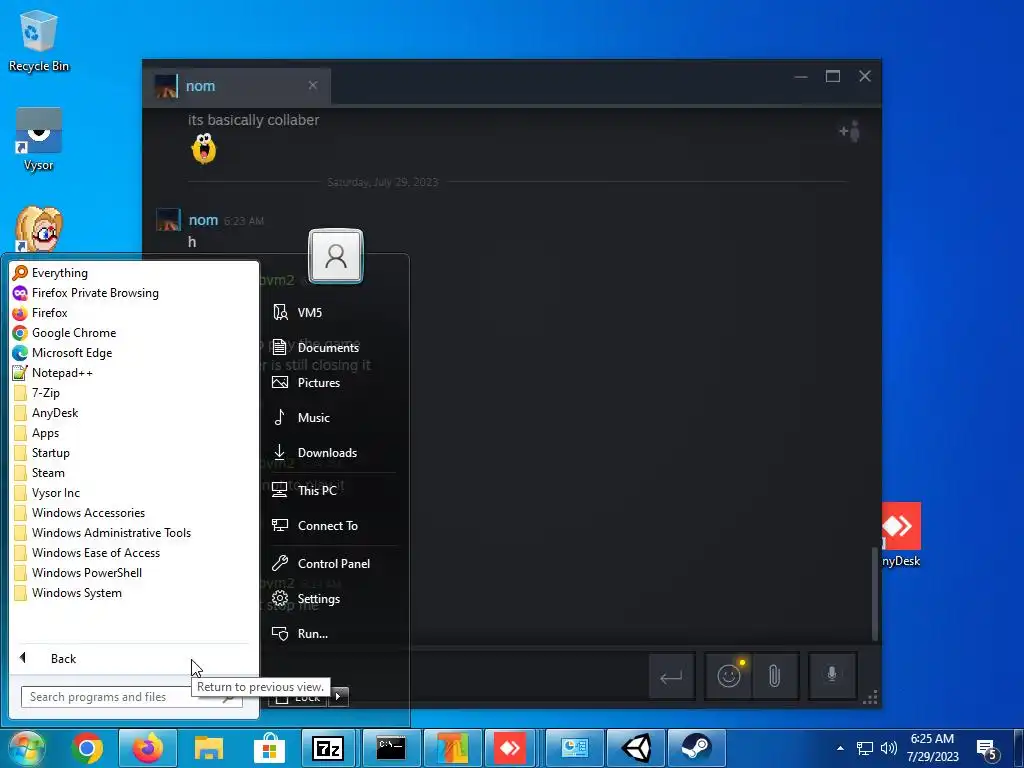Screen dimensions: 1024x768
Task: Add a friend to the chat
Action: pyautogui.click(x=850, y=131)
